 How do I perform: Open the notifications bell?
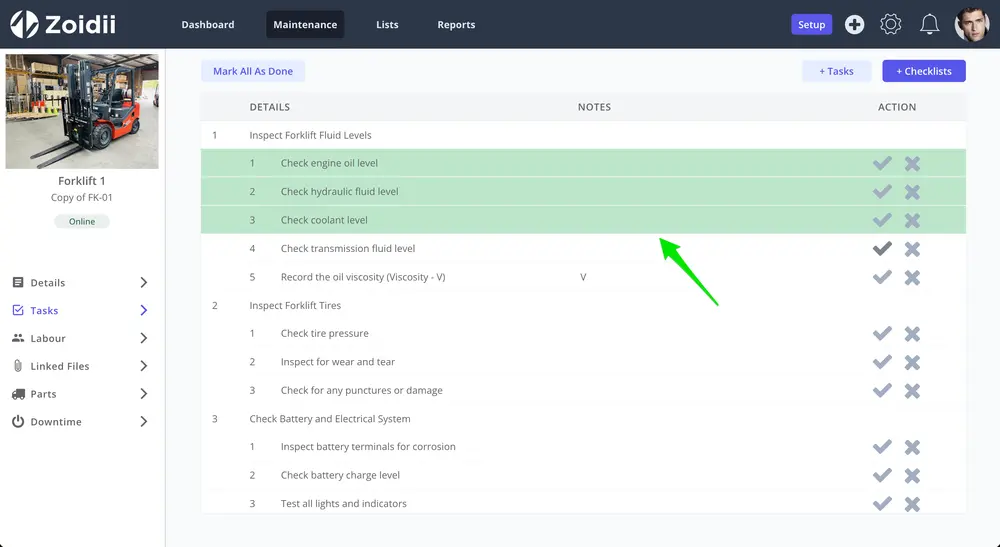(x=929, y=24)
